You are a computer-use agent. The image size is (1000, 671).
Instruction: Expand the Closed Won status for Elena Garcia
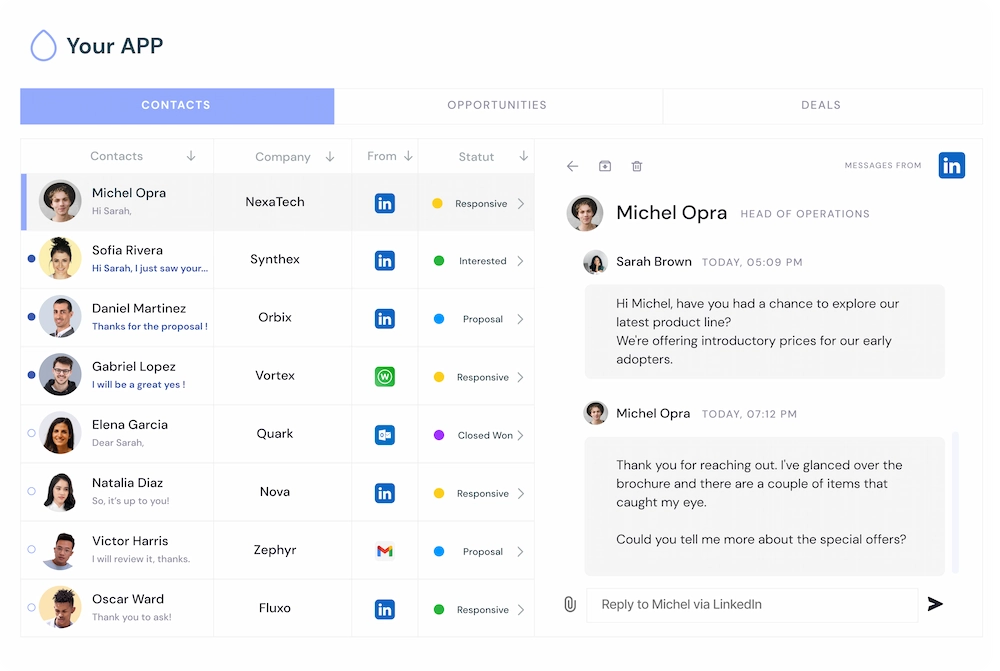pyautogui.click(x=521, y=435)
